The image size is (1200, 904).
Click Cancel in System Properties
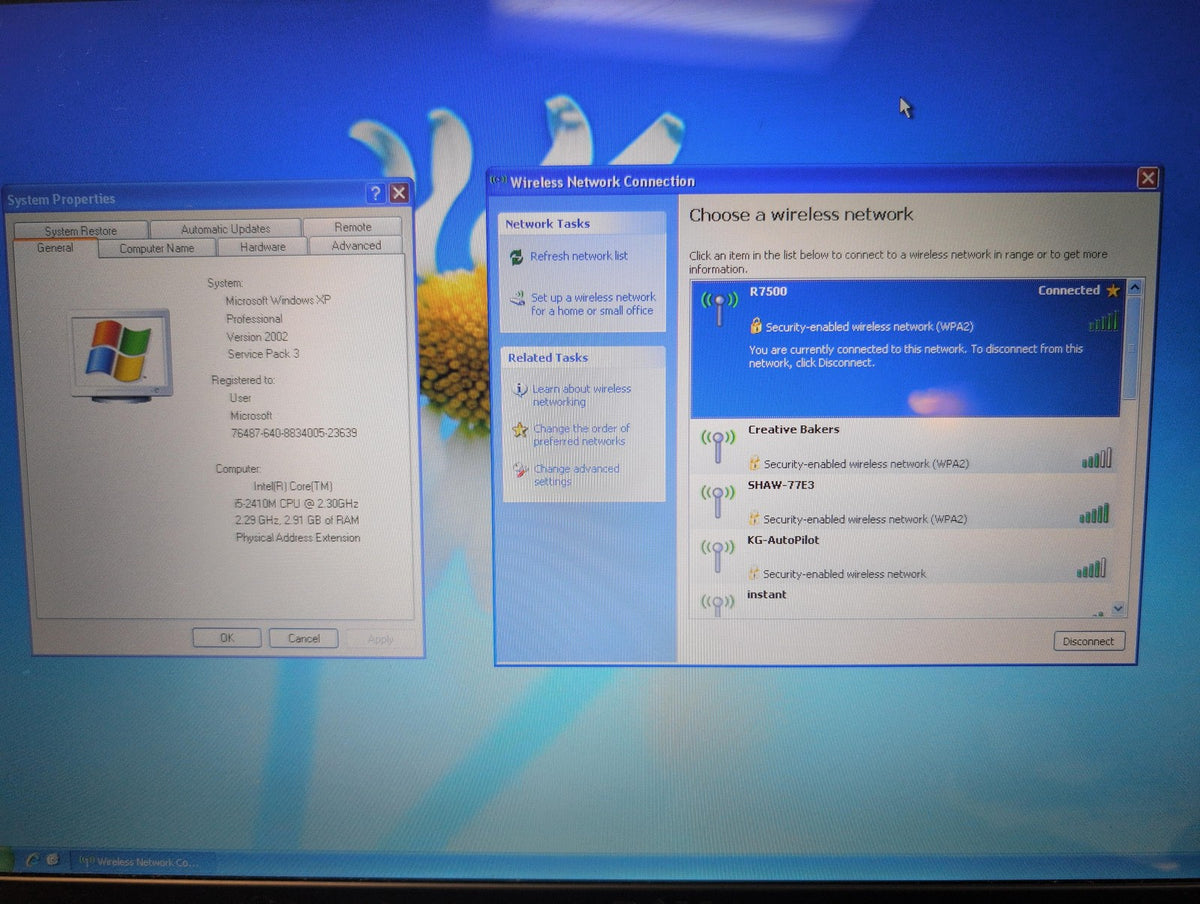[x=304, y=638]
